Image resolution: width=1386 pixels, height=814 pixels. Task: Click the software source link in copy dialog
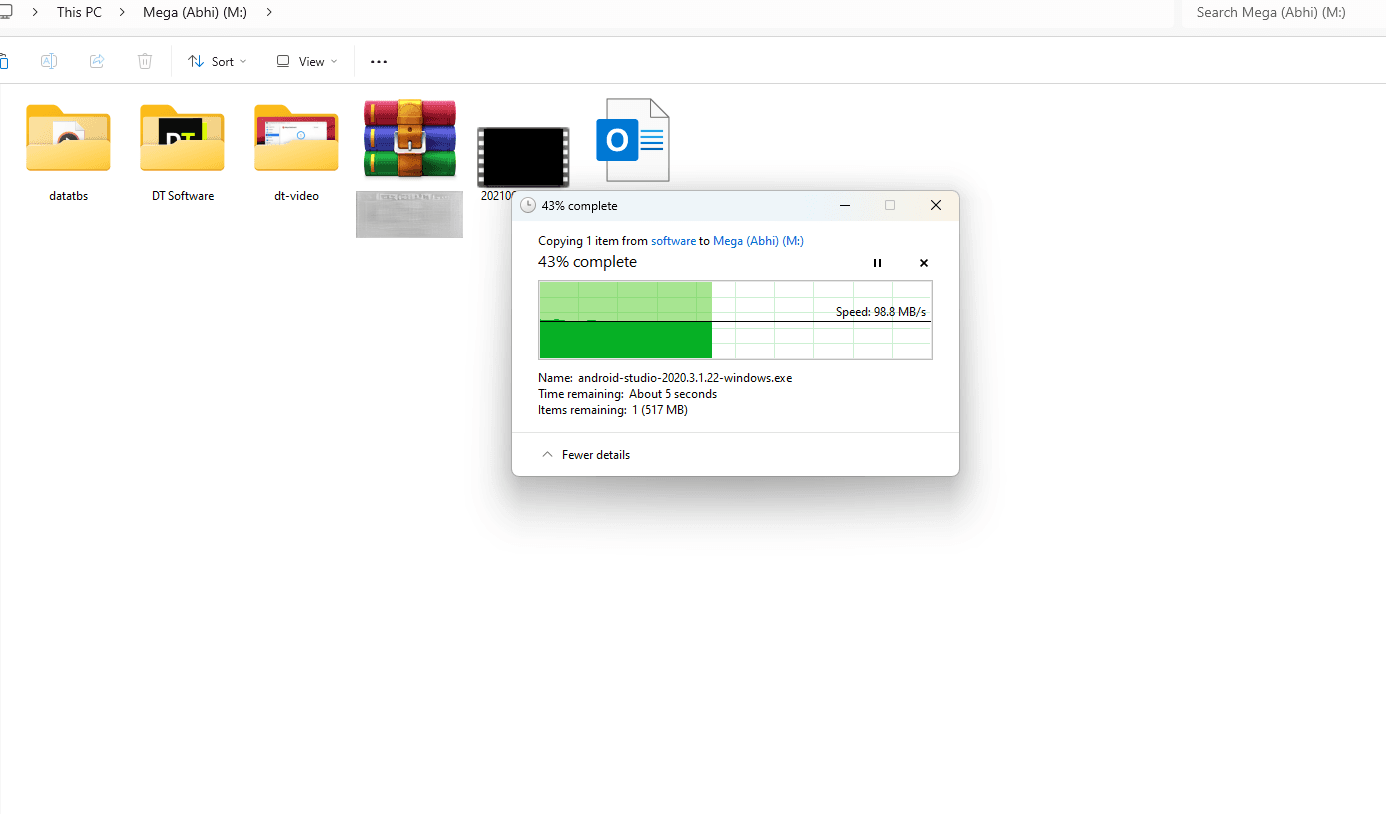673,241
